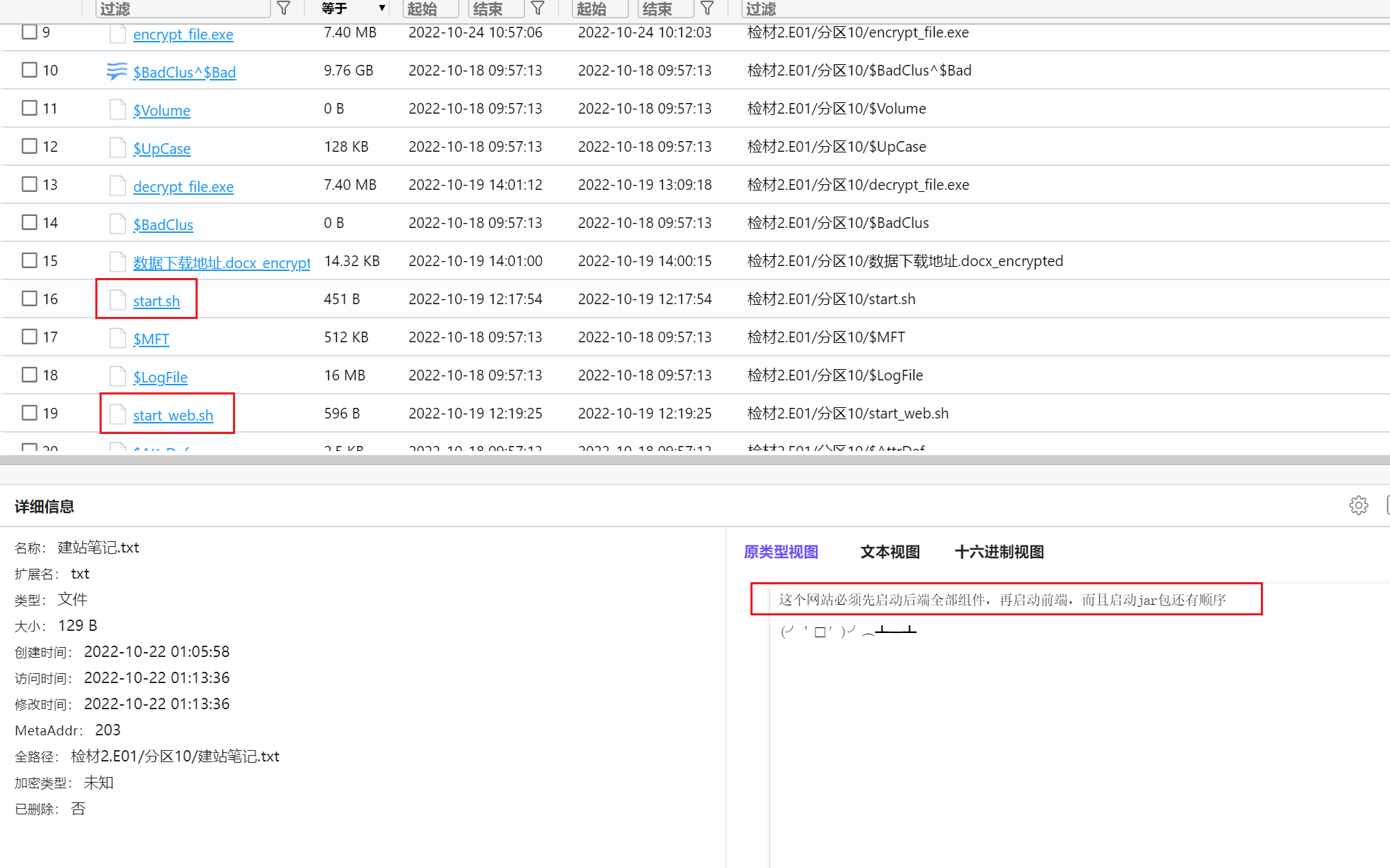Image resolution: width=1390 pixels, height=868 pixels.
Task: Click the path 过滤 filter input field
Action: click(x=1066, y=8)
